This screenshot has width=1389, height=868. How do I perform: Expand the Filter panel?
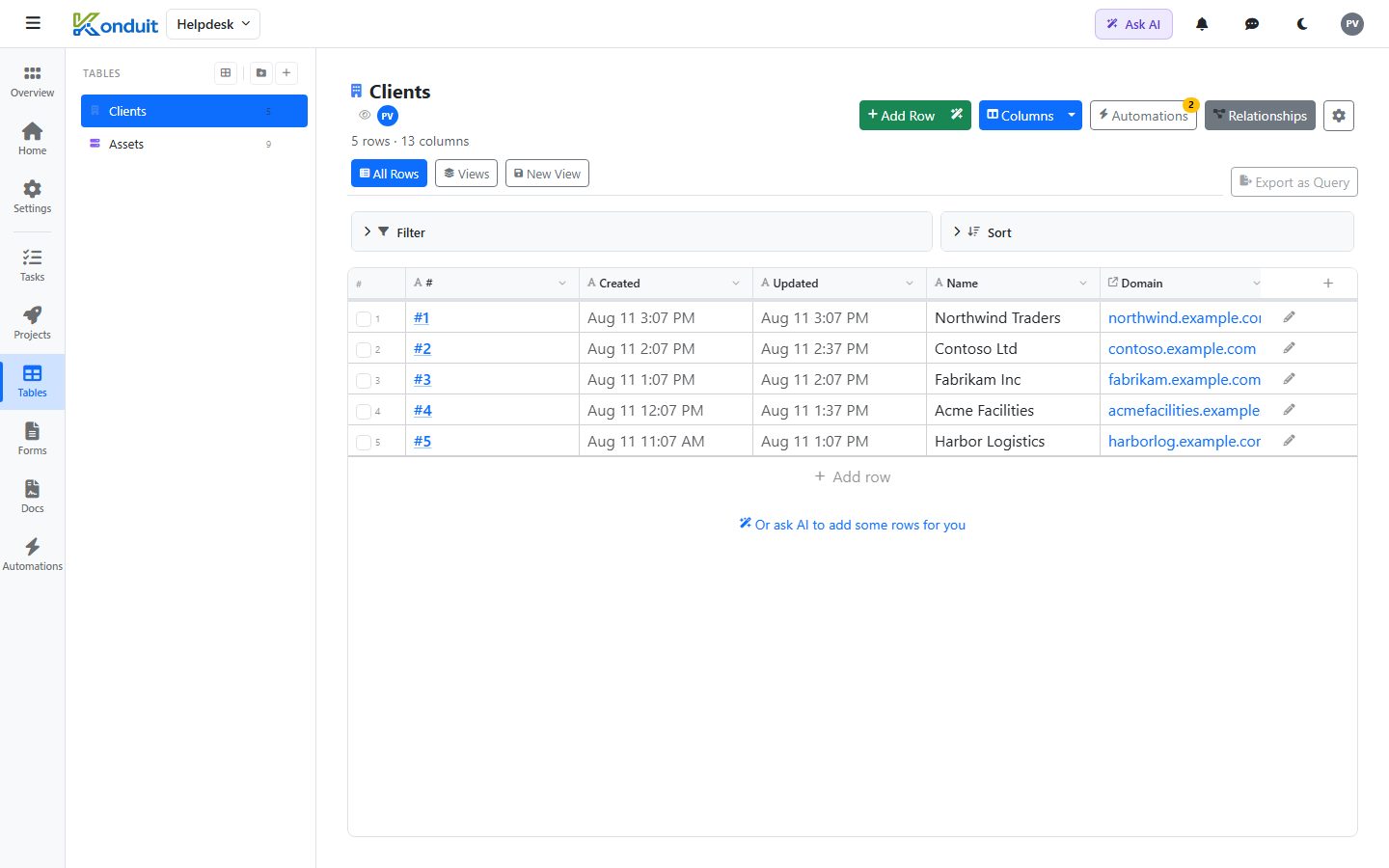click(x=641, y=231)
